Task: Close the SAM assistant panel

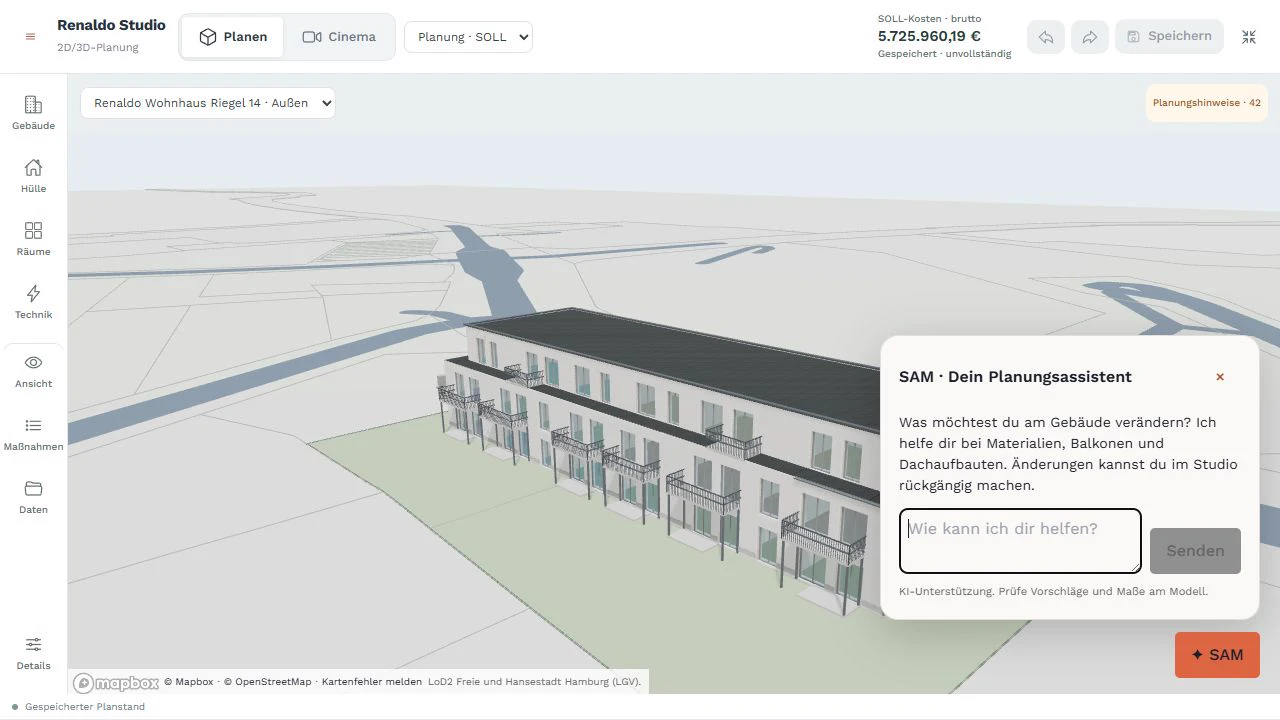Action: click(1220, 377)
